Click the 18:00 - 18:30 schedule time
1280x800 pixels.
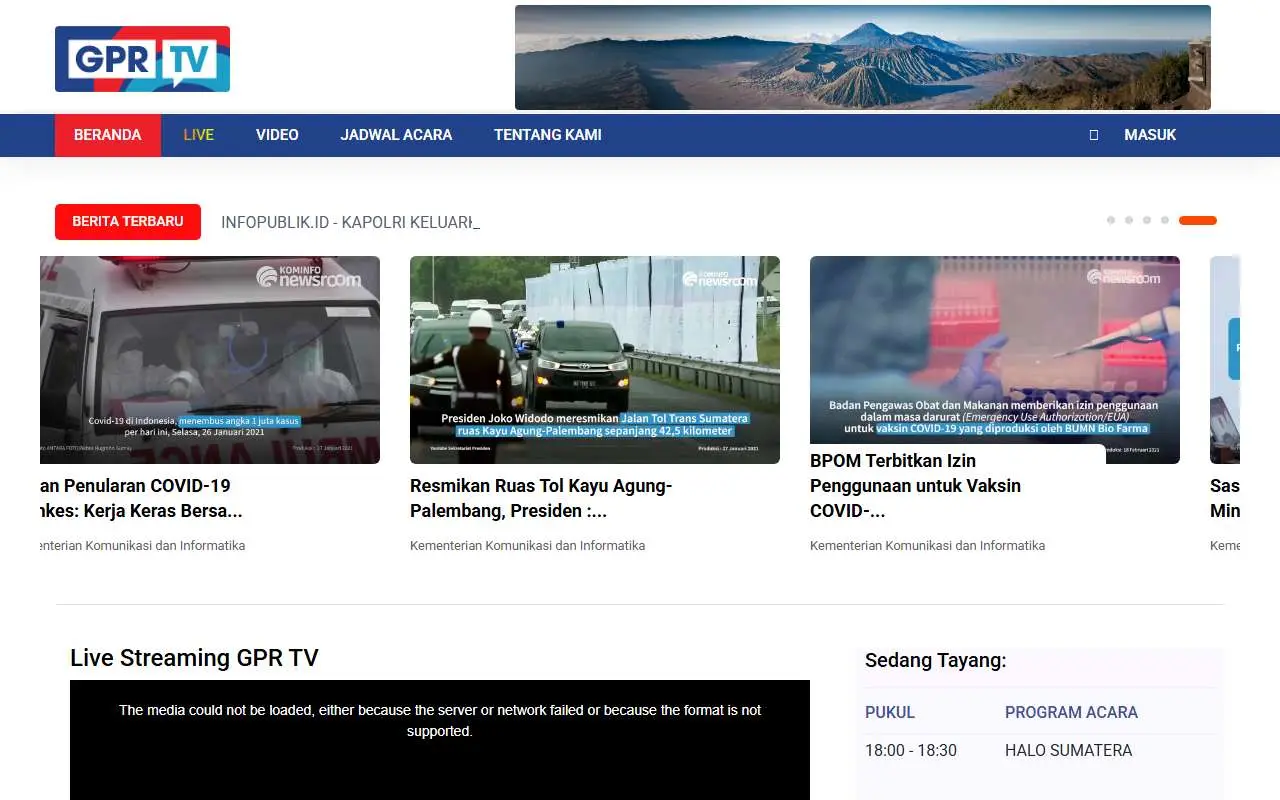(x=911, y=750)
